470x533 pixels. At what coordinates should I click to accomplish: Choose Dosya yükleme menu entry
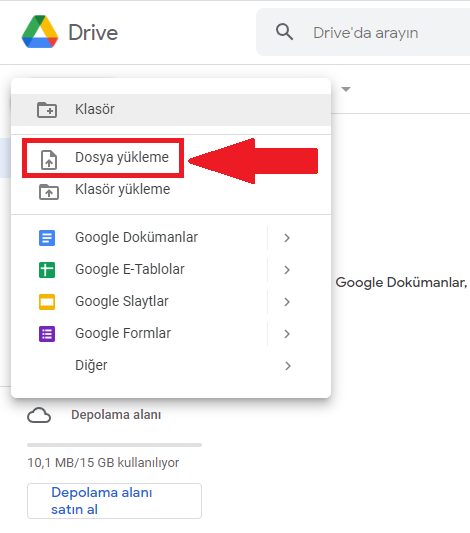pos(171,158)
